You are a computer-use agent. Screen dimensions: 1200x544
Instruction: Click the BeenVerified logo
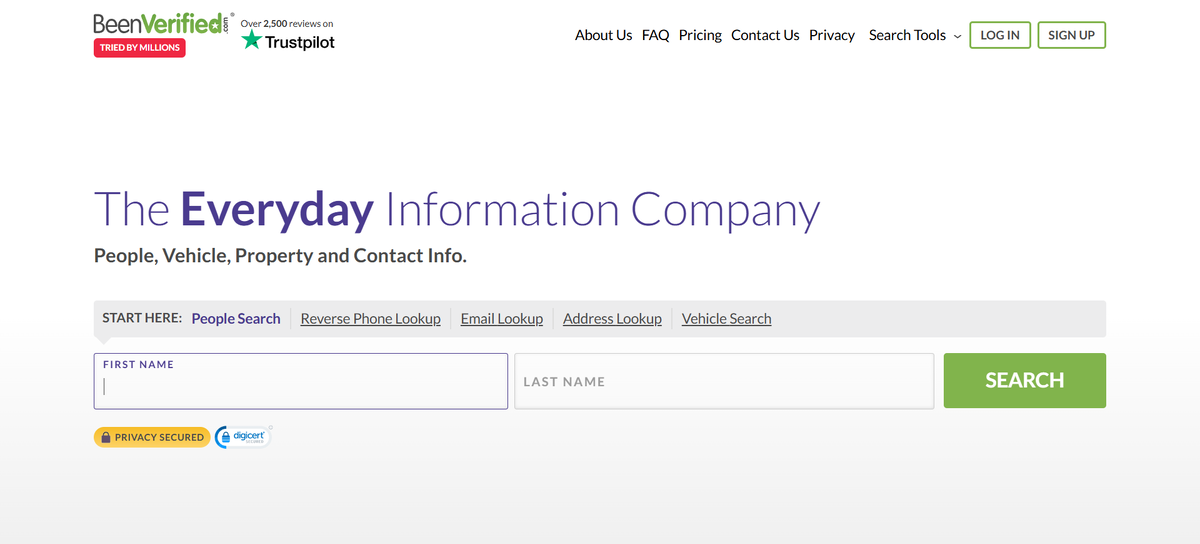click(163, 24)
